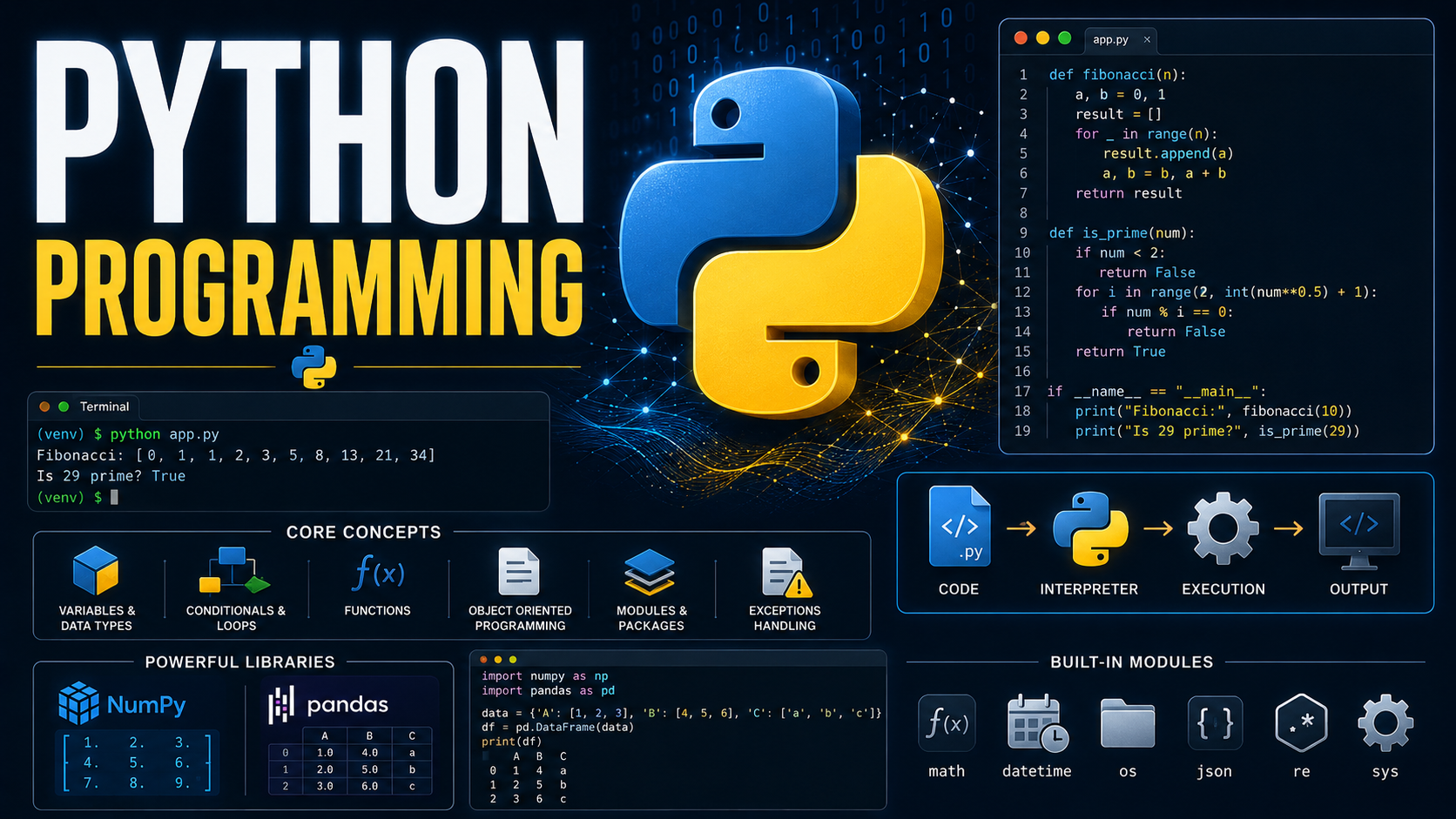The height and width of the screenshot is (819, 1456).
Task: Click the green dot in the Terminal window
Action: 64,406
